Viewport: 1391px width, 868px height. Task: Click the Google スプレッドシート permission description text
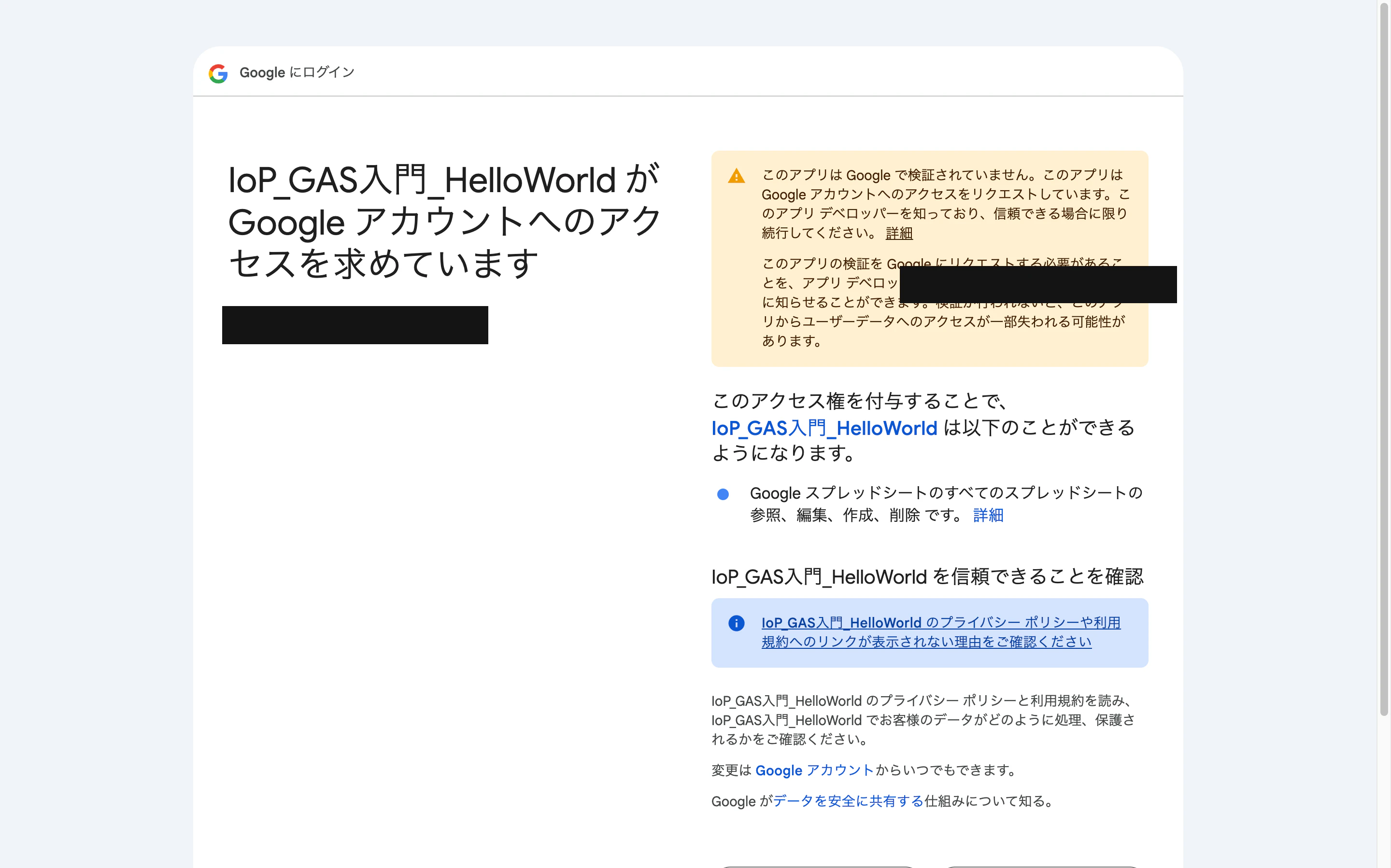click(946, 504)
